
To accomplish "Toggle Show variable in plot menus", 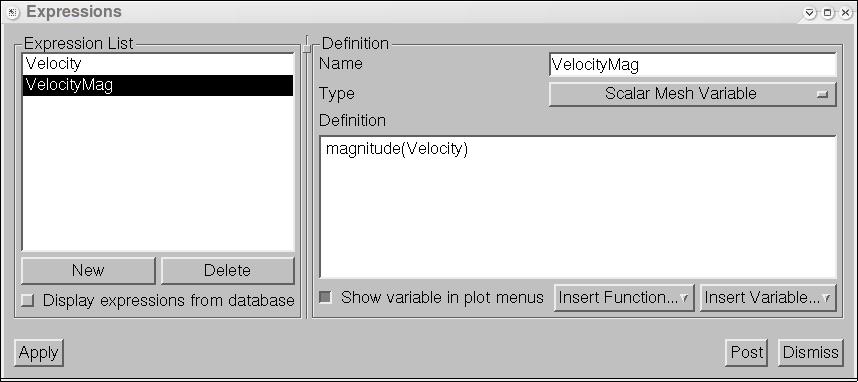I will pyautogui.click(x=326, y=298).
